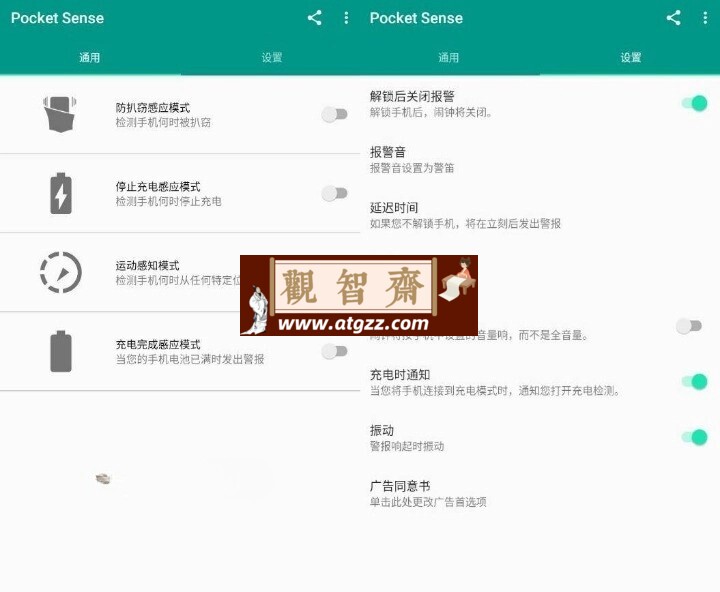Screen dimensions: 720x592
Task: Open 广告同意书 preferences
Action: click(540, 493)
